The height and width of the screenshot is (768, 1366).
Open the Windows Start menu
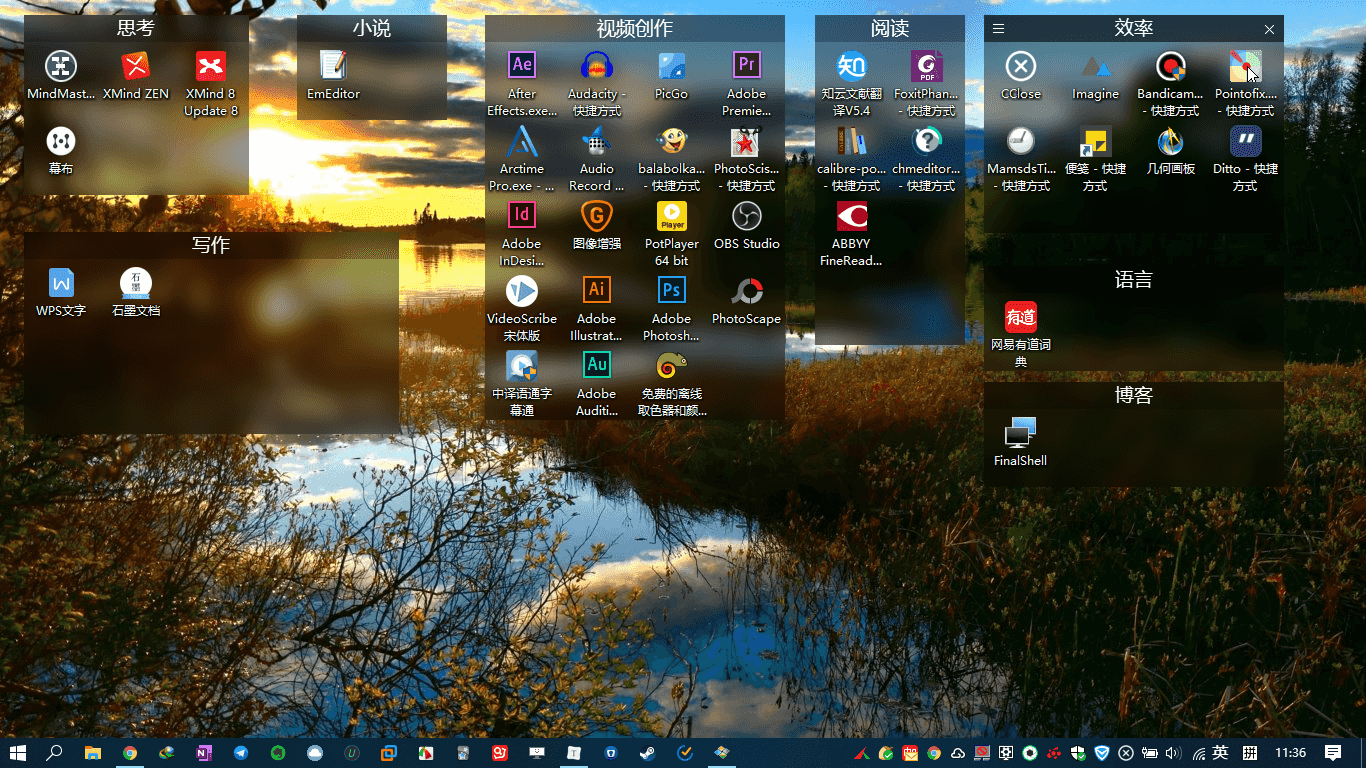click(x=18, y=753)
